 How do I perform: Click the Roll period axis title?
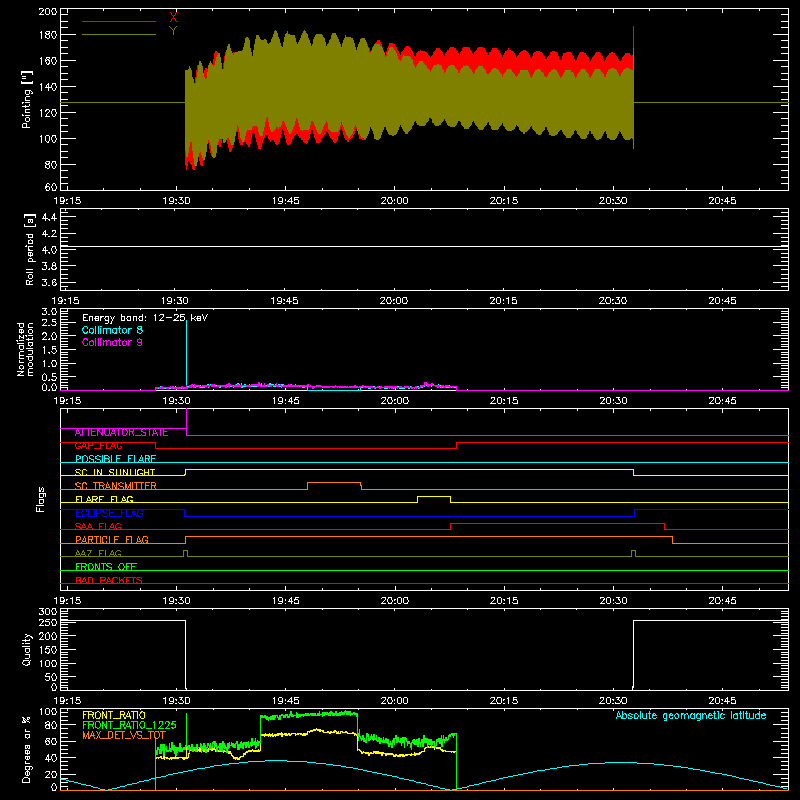30,249
